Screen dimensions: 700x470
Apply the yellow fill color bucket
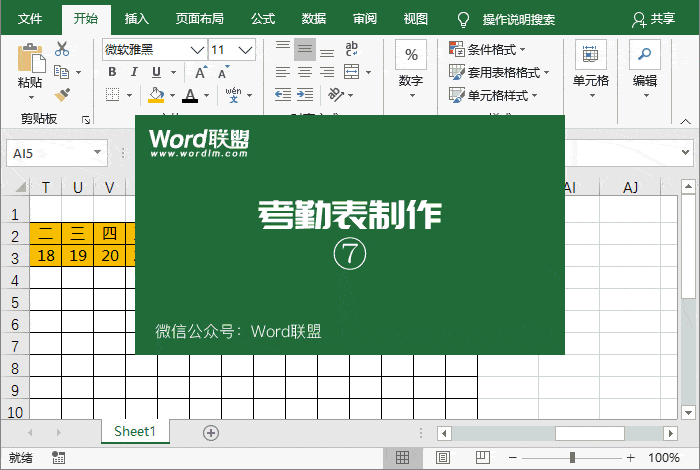click(156, 95)
